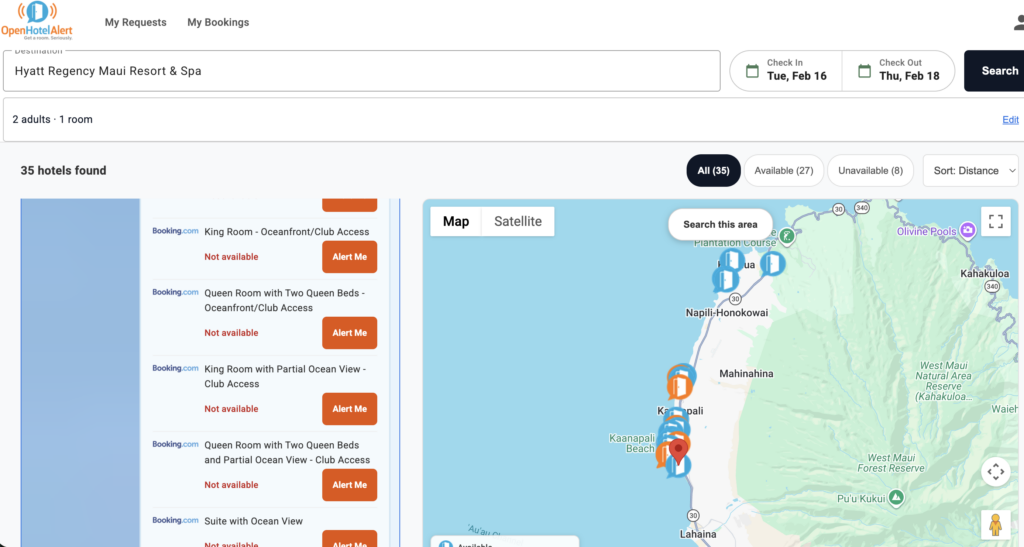Click the Street View pegman icon
Image resolution: width=1024 pixels, height=547 pixels.
click(995, 525)
